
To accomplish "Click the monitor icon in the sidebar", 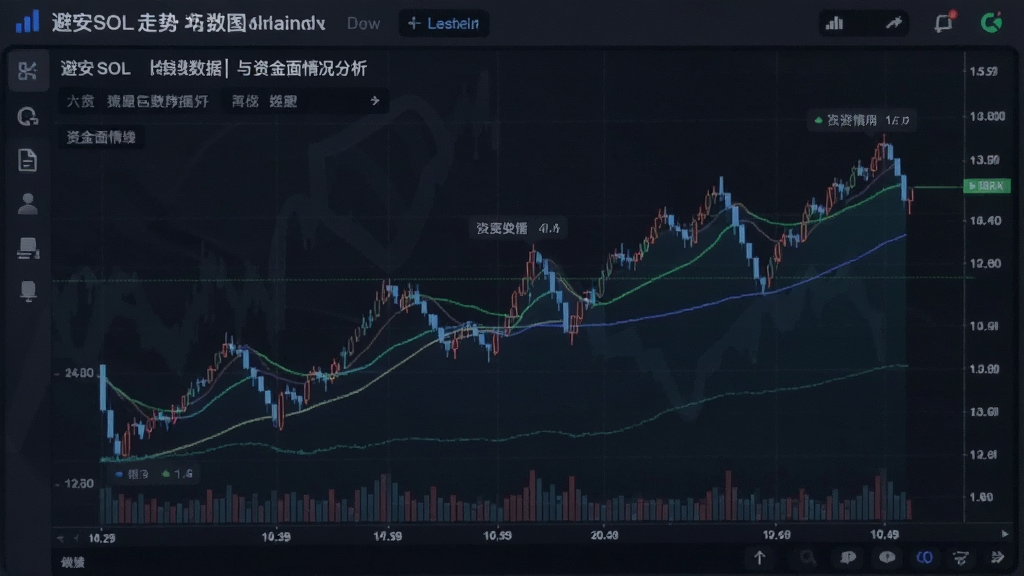I will pos(27,291).
